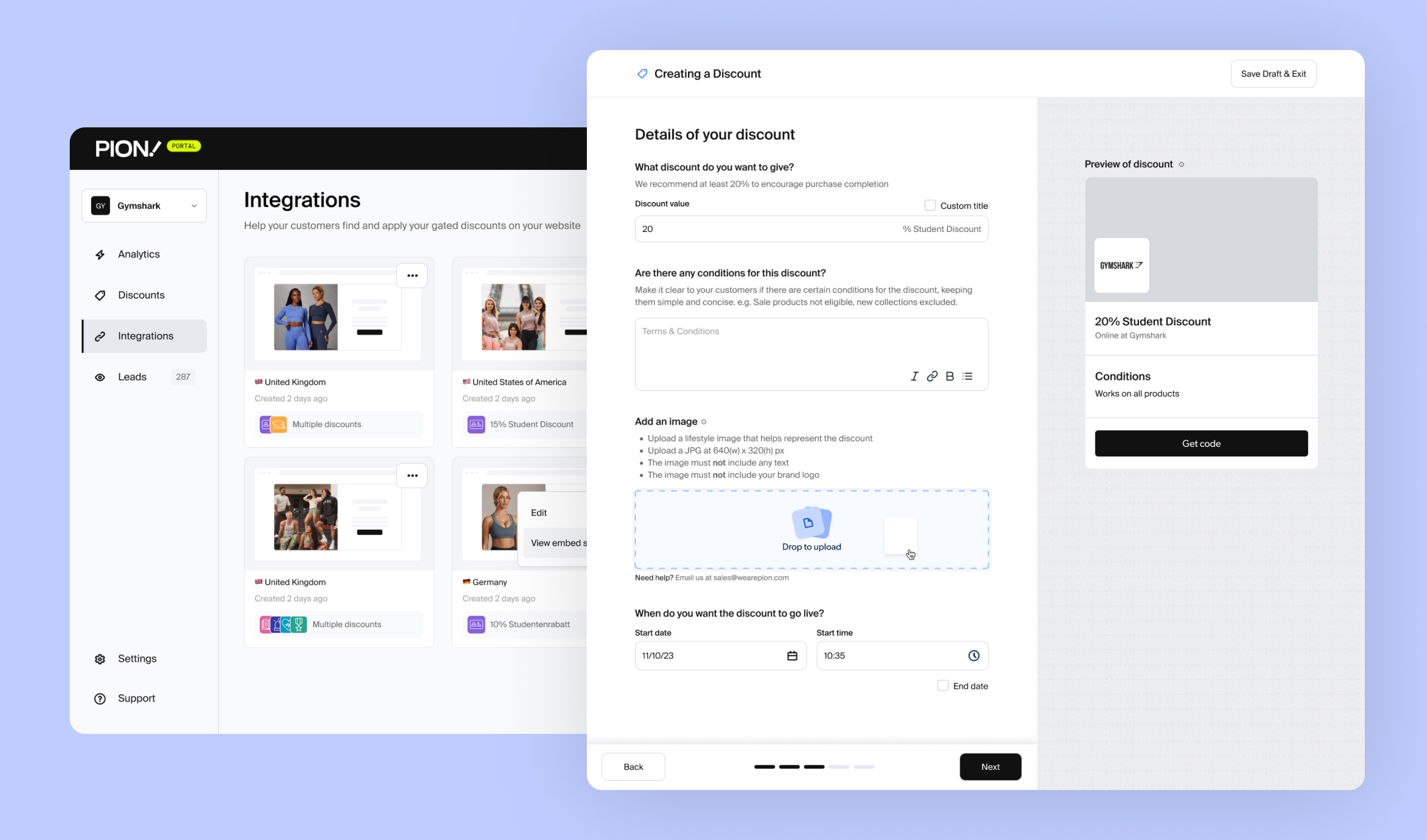Click the Settings gear sidebar icon
The height and width of the screenshot is (840, 1427).
100,659
